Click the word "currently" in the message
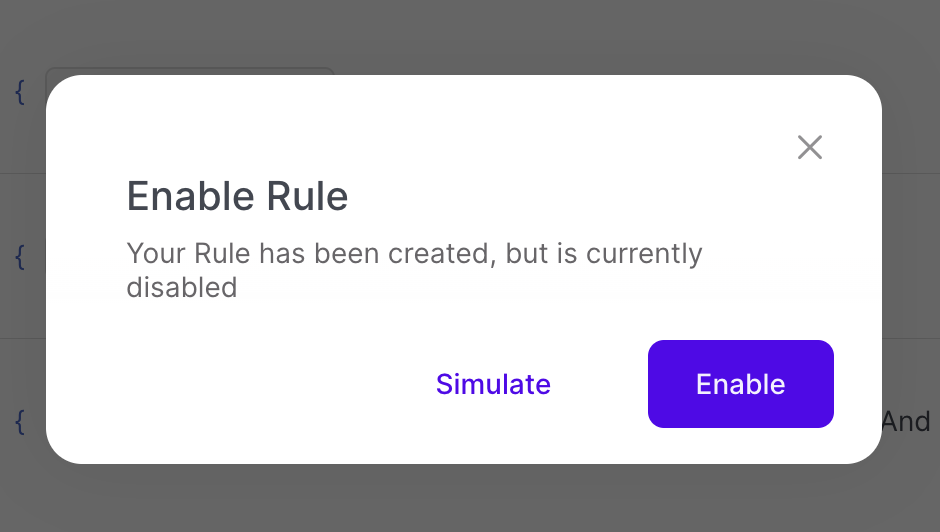Viewport: 940px width, 532px height. point(644,253)
